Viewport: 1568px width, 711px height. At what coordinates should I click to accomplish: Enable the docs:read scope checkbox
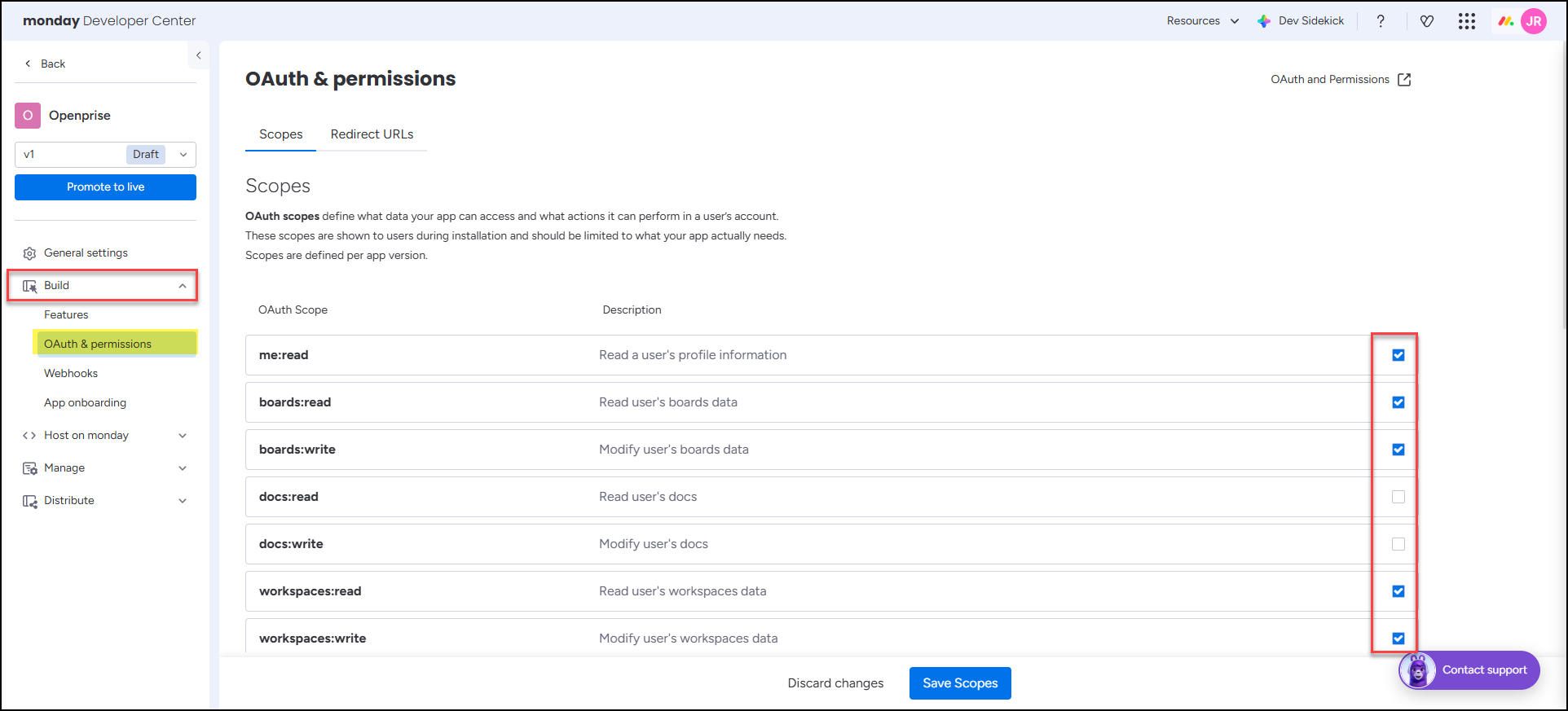(1398, 497)
